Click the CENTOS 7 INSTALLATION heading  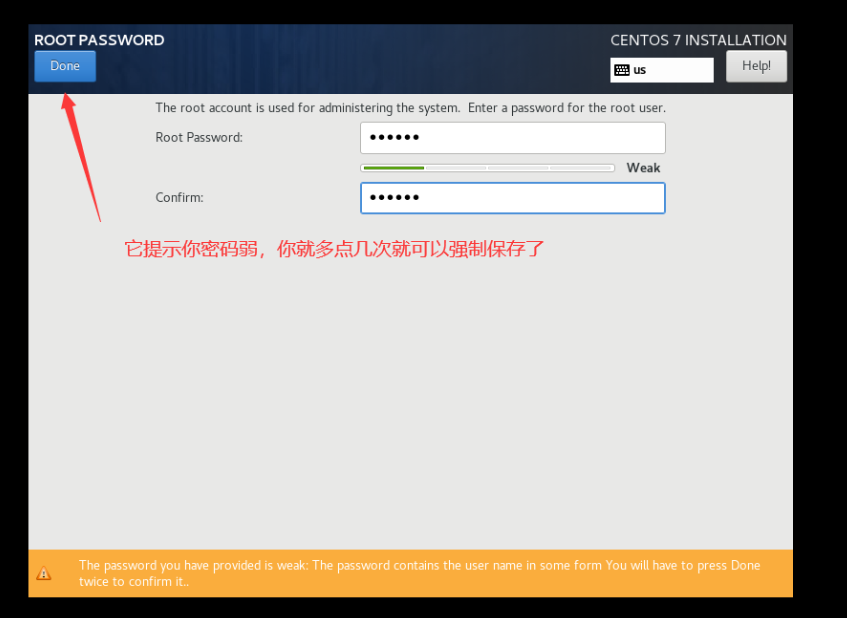698,40
